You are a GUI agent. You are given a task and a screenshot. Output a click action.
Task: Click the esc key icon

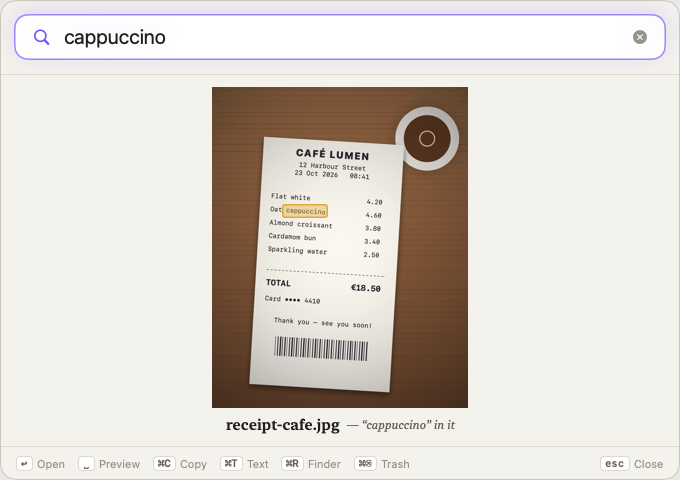point(615,464)
